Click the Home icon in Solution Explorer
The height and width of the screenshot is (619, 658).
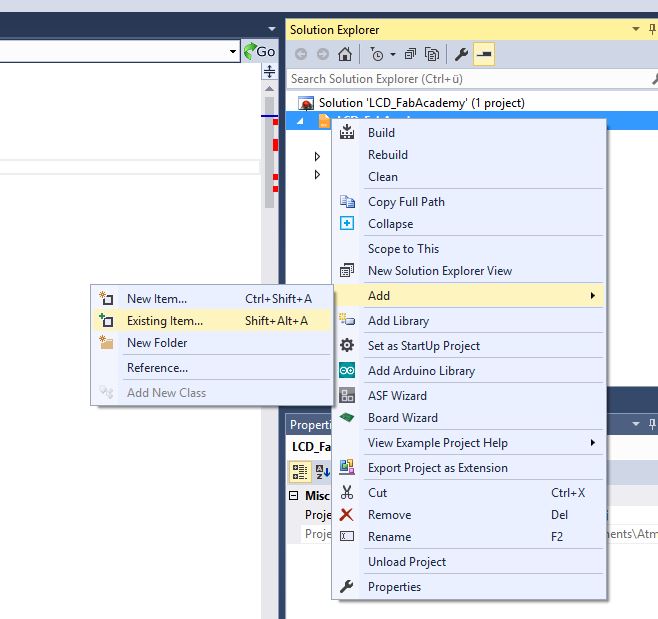[344, 54]
